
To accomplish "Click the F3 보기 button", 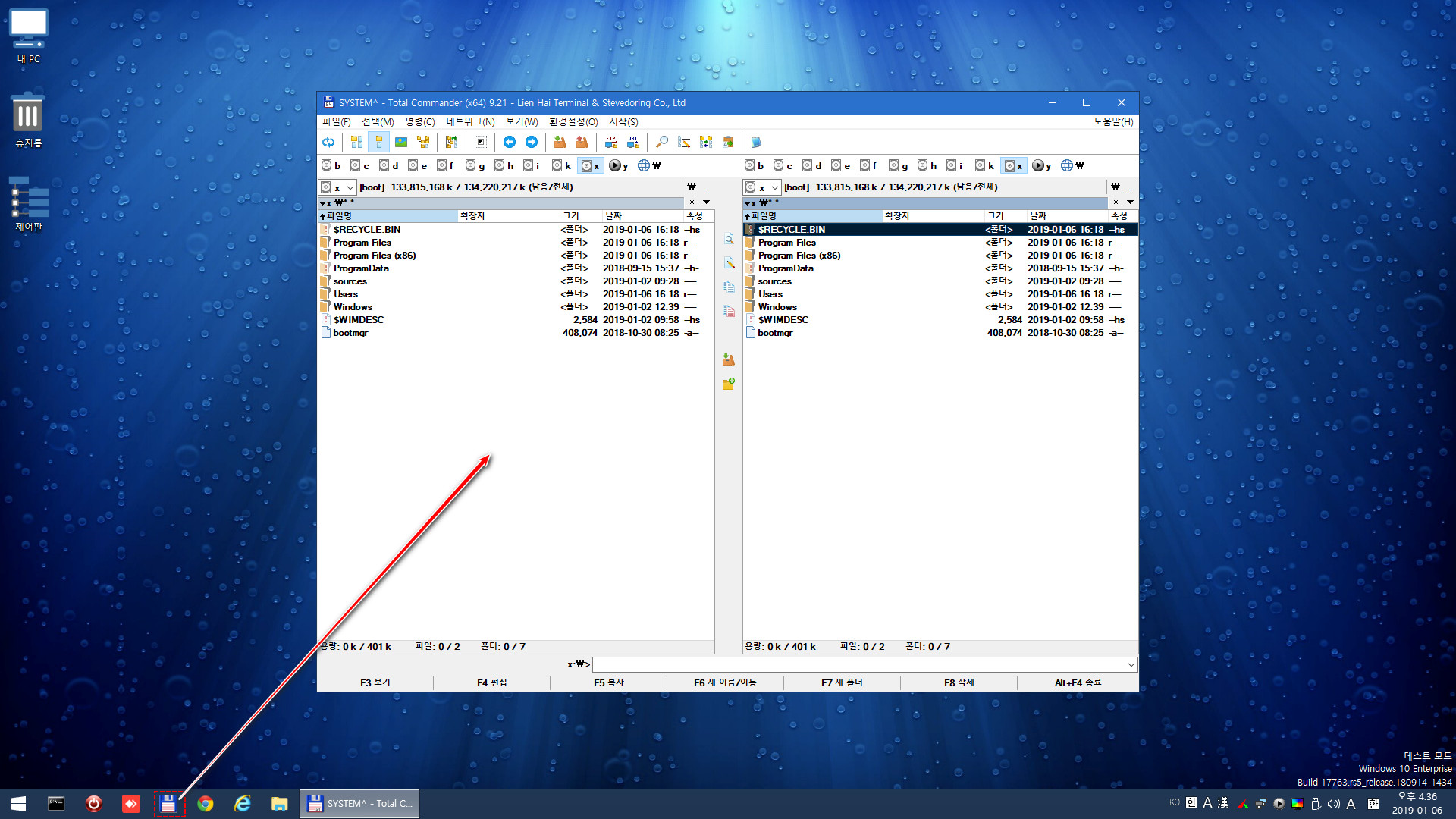I will [375, 682].
